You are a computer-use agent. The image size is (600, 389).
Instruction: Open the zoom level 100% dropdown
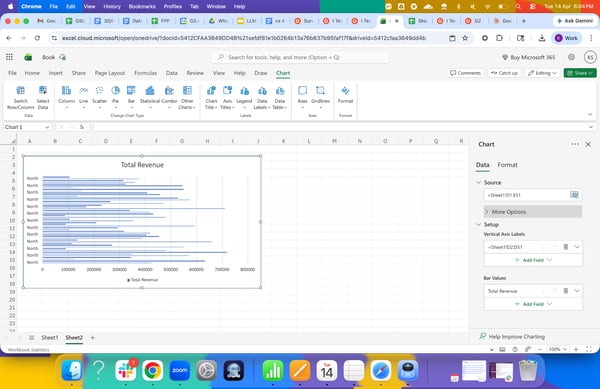(x=557, y=349)
